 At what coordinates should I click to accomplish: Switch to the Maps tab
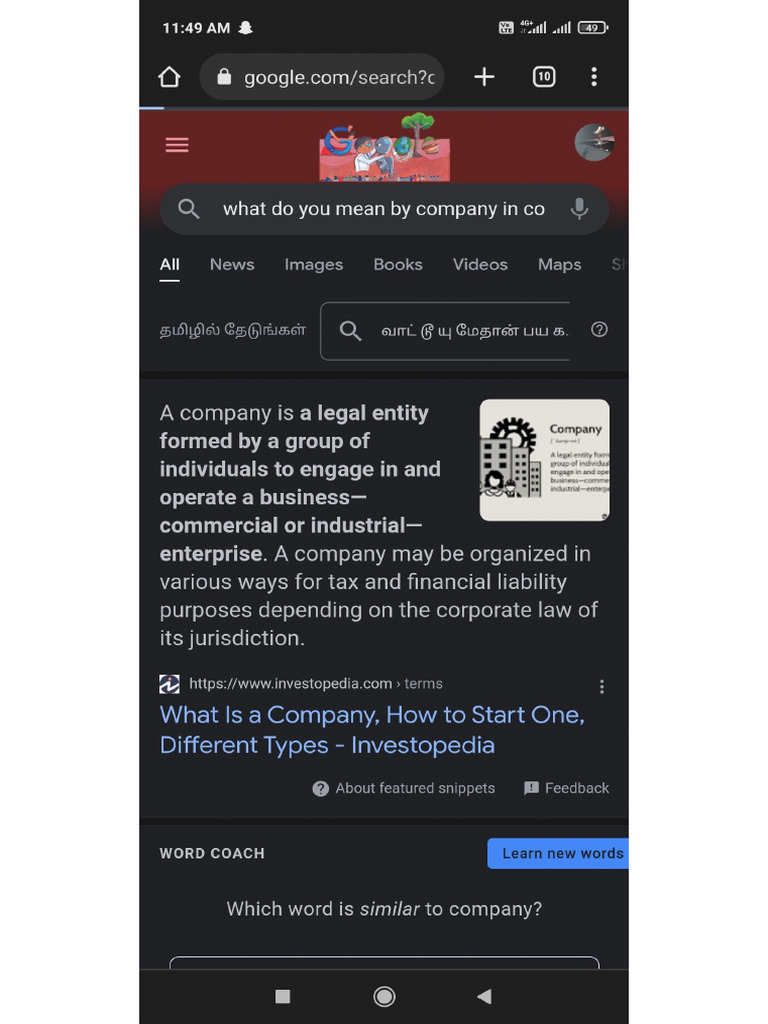560,264
